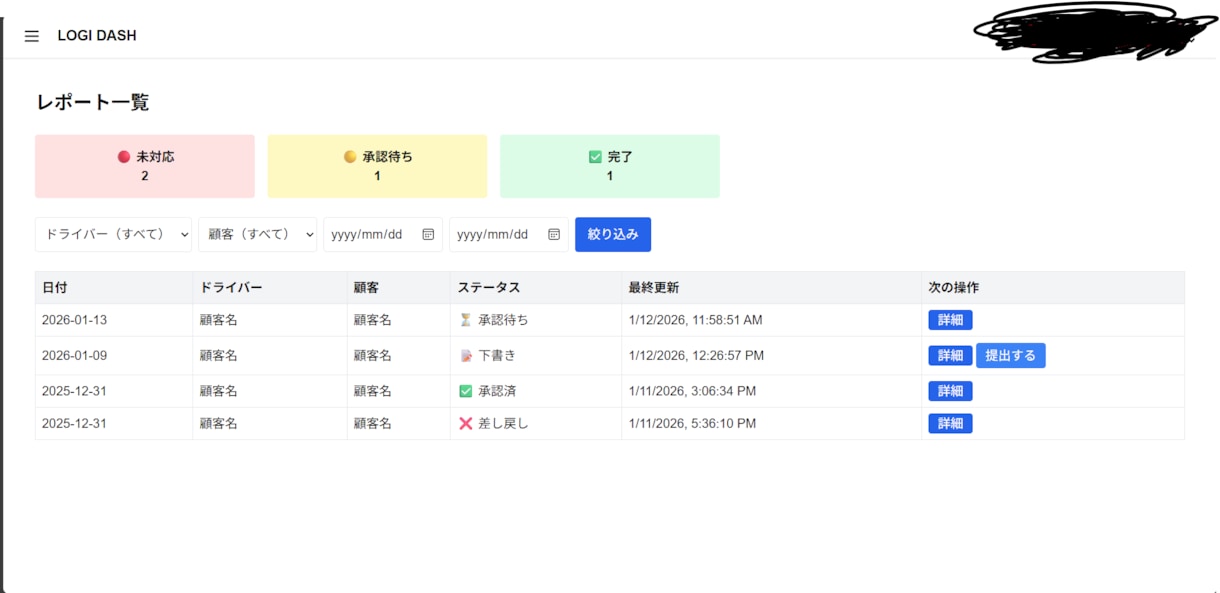The height and width of the screenshot is (593, 1220).
Task: Click timestamp 1/12/2026, 12:26:57 PM
Action: coord(696,355)
